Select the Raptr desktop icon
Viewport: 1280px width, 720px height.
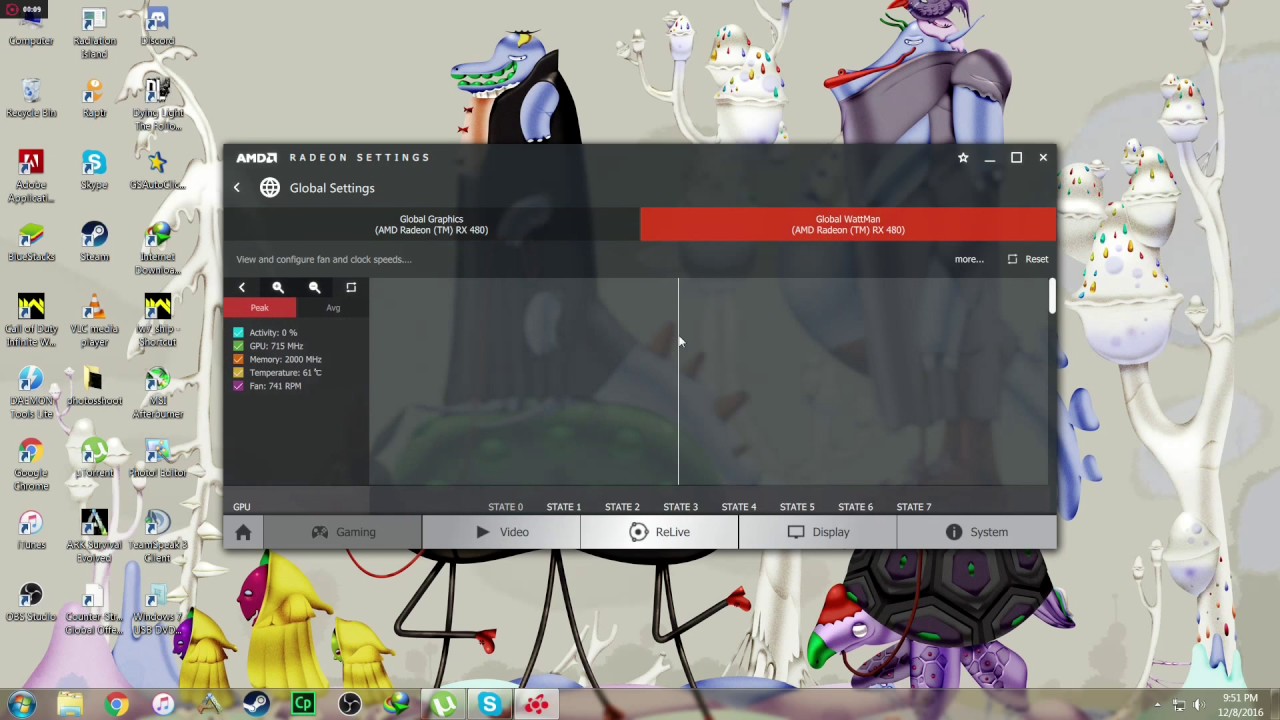click(94, 99)
